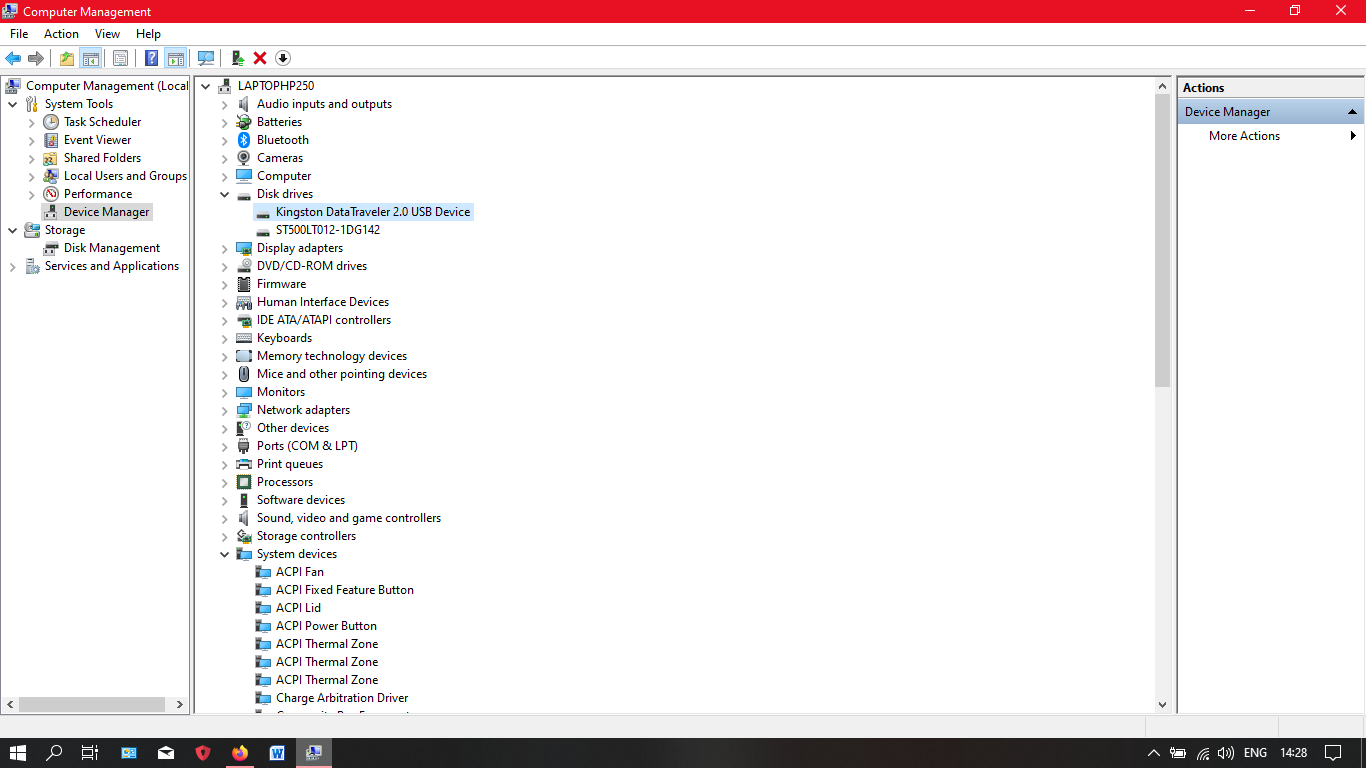Select the Print queues printer icon
Viewport: 1366px width, 768px height.
(243, 464)
